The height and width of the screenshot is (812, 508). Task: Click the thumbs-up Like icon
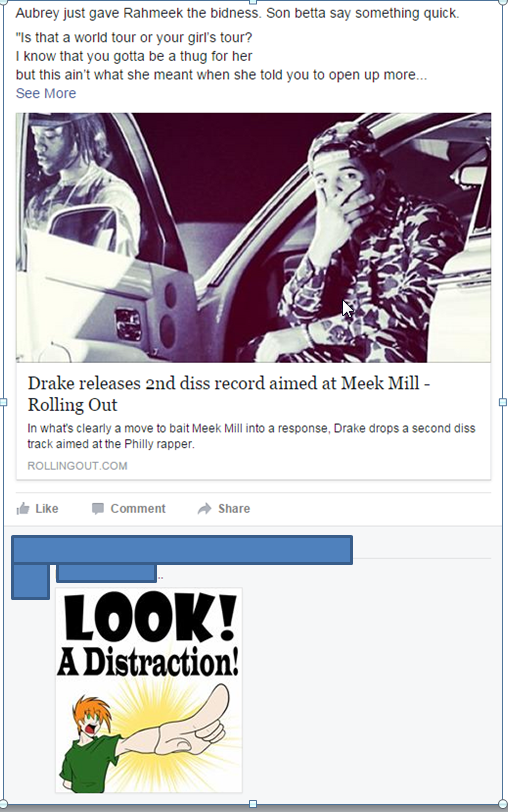pyautogui.click(x=23, y=509)
